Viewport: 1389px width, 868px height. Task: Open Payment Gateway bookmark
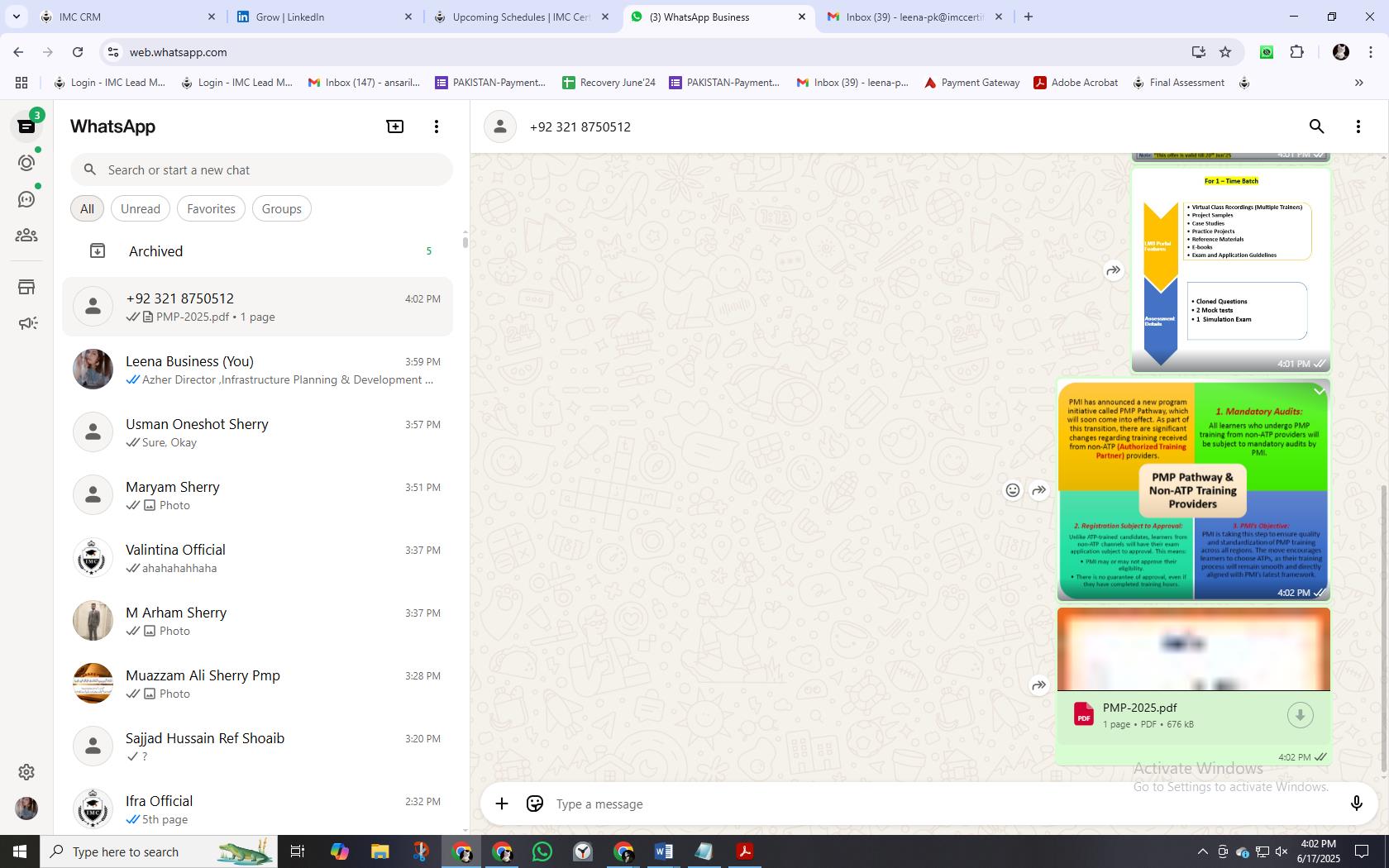click(971, 83)
